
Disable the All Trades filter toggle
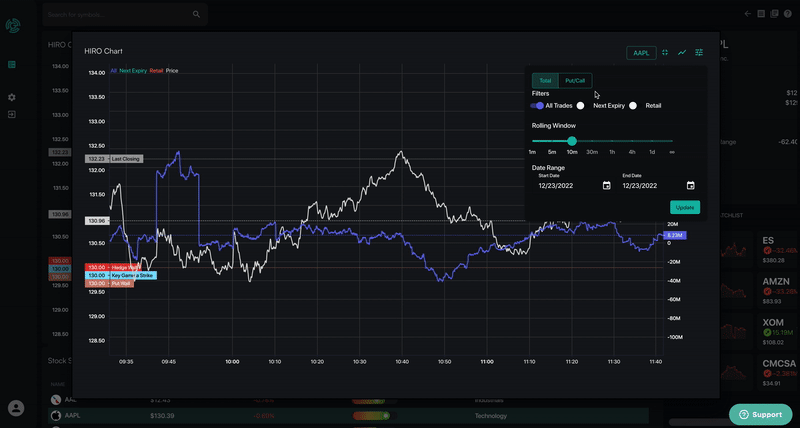click(x=537, y=106)
